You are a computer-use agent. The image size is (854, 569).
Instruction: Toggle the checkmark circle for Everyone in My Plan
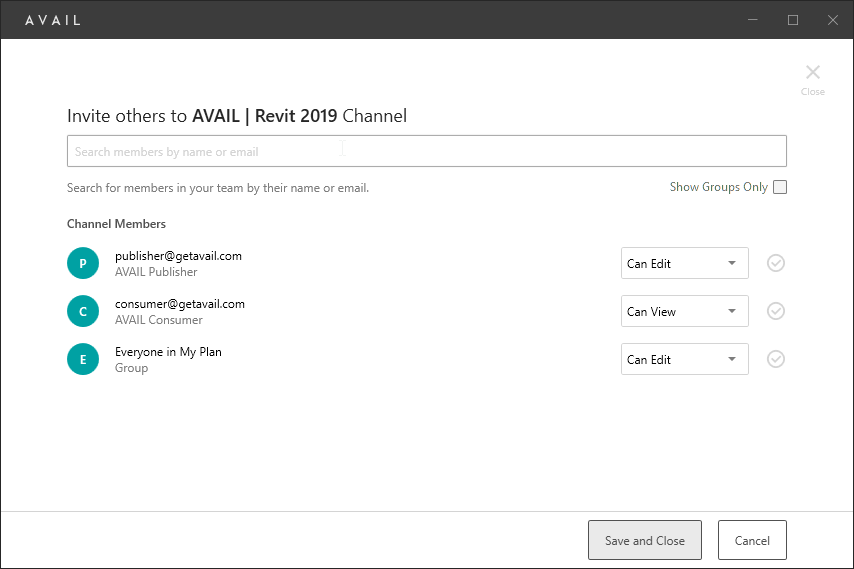click(x=776, y=359)
